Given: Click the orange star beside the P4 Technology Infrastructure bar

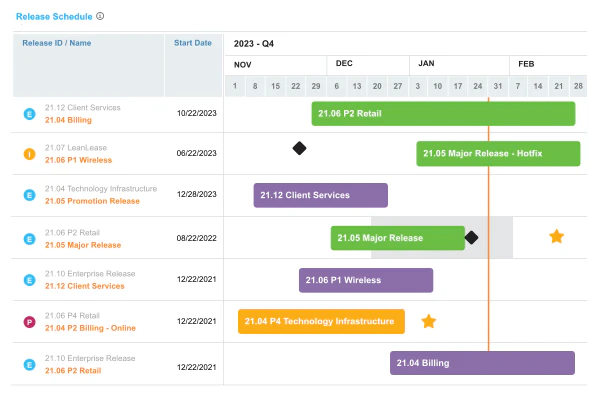Looking at the screenshot, I should tap(429, 321).
